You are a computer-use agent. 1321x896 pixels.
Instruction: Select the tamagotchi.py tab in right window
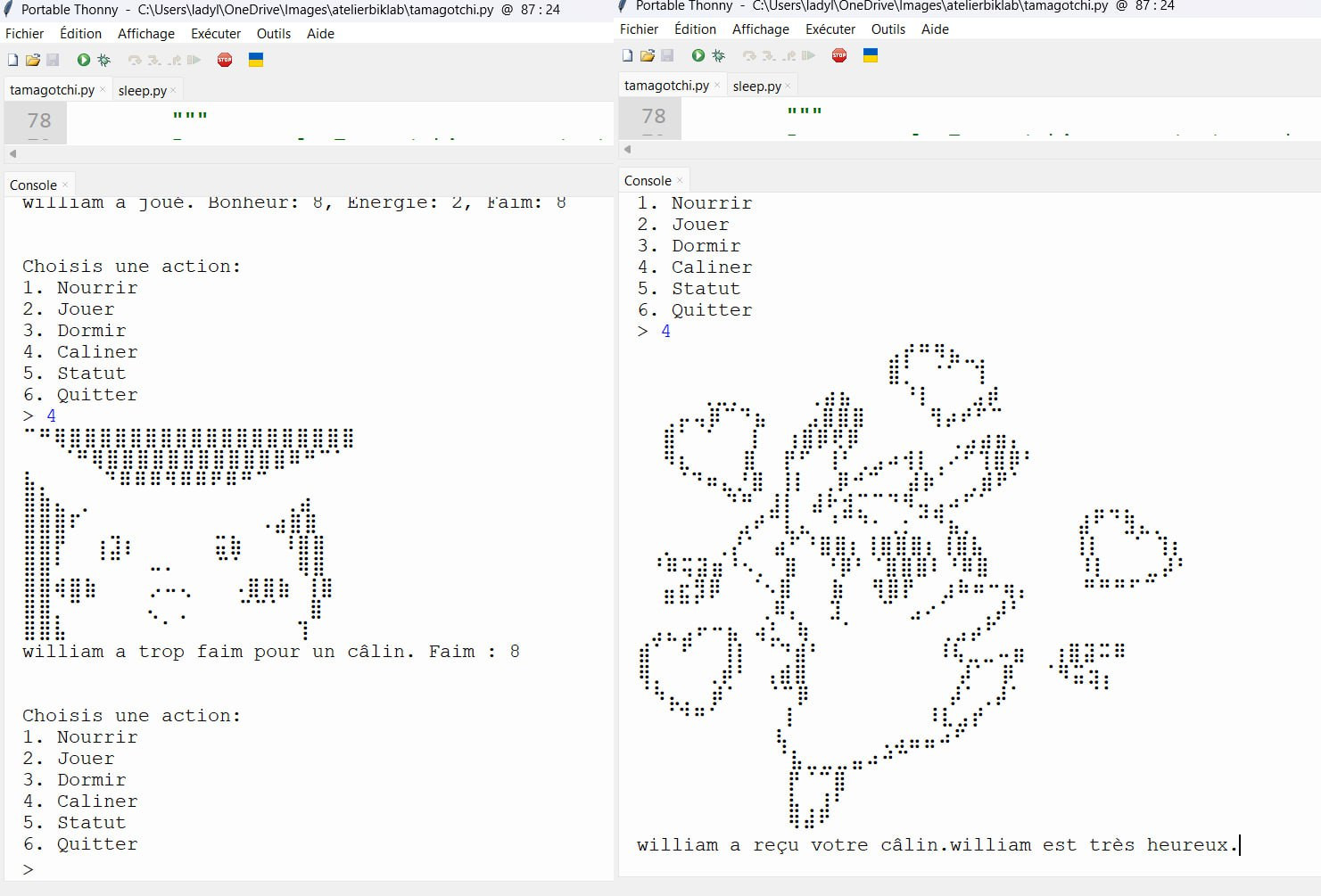coord(665,86)
